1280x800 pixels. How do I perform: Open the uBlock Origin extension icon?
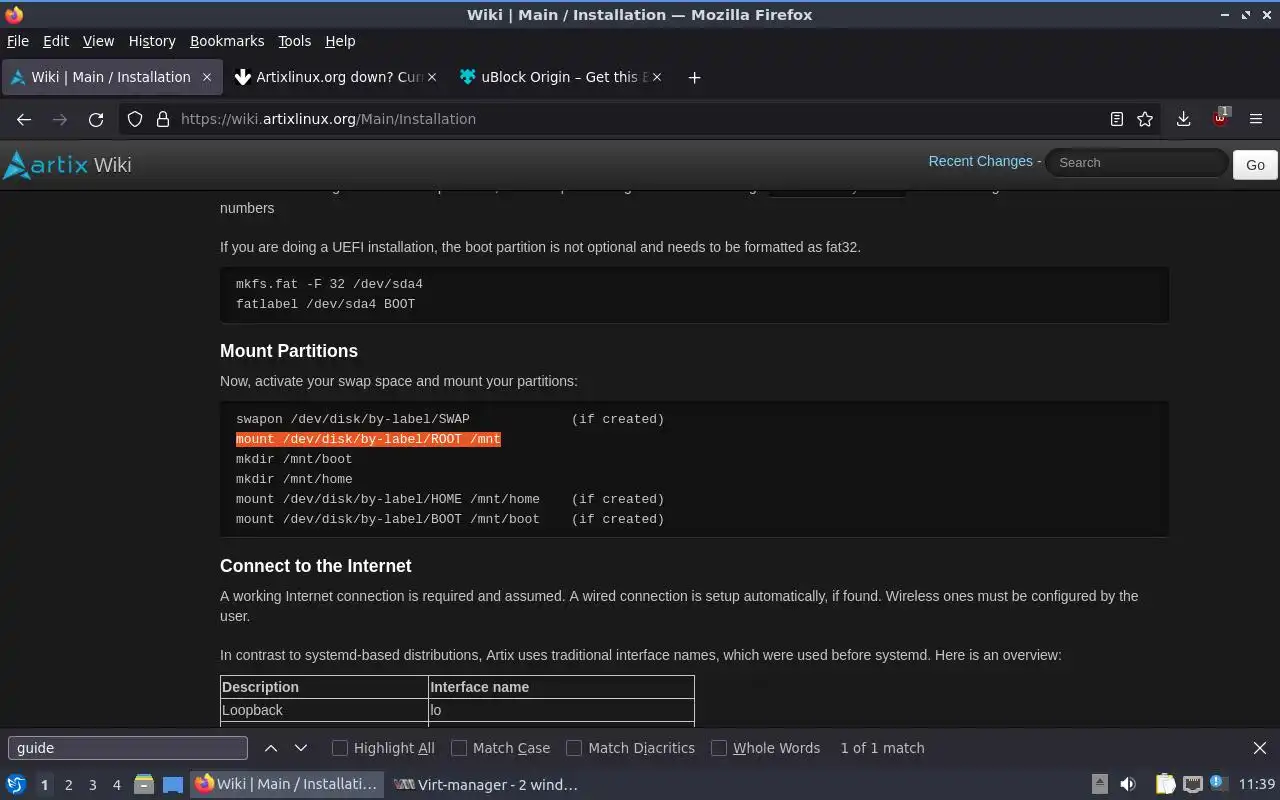click(1220, 118)
